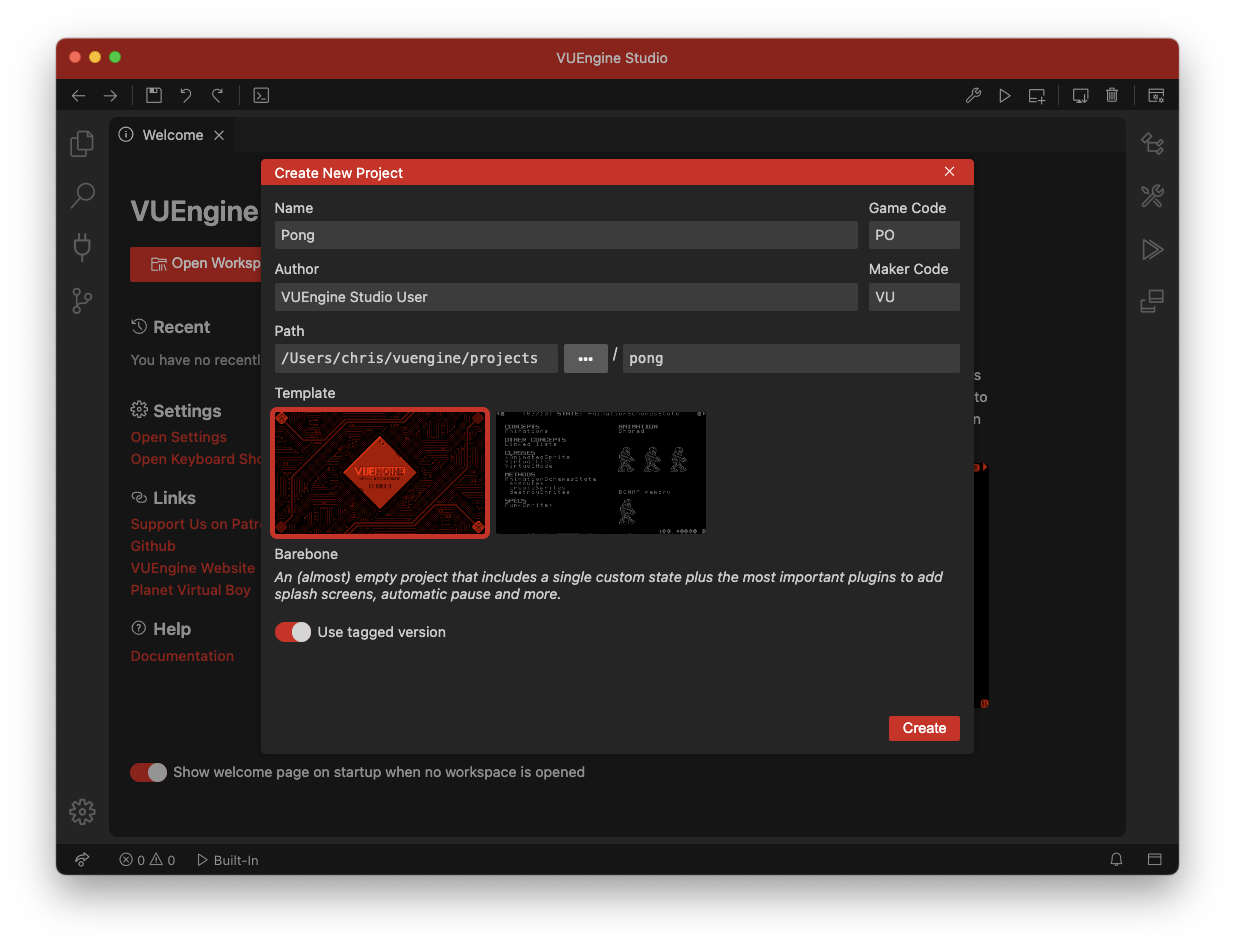
Task: Click the browse path ellipsis button
Action: pos(586,358)
